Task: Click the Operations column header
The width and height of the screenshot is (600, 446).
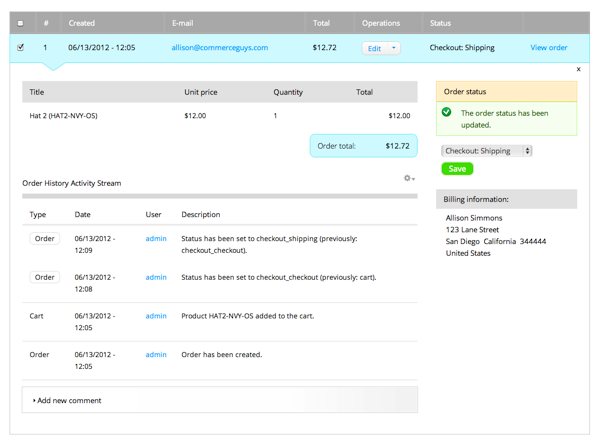Action: 381,23
